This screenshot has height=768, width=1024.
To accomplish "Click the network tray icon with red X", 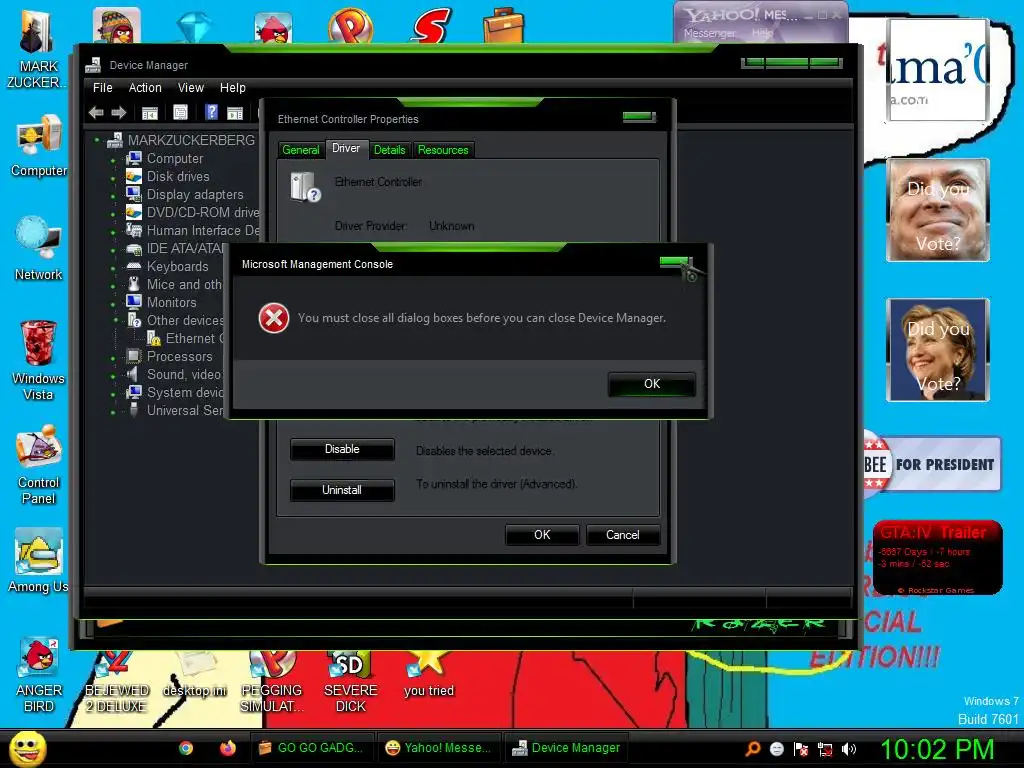I will pyautogui.click(x=825, y=749).
